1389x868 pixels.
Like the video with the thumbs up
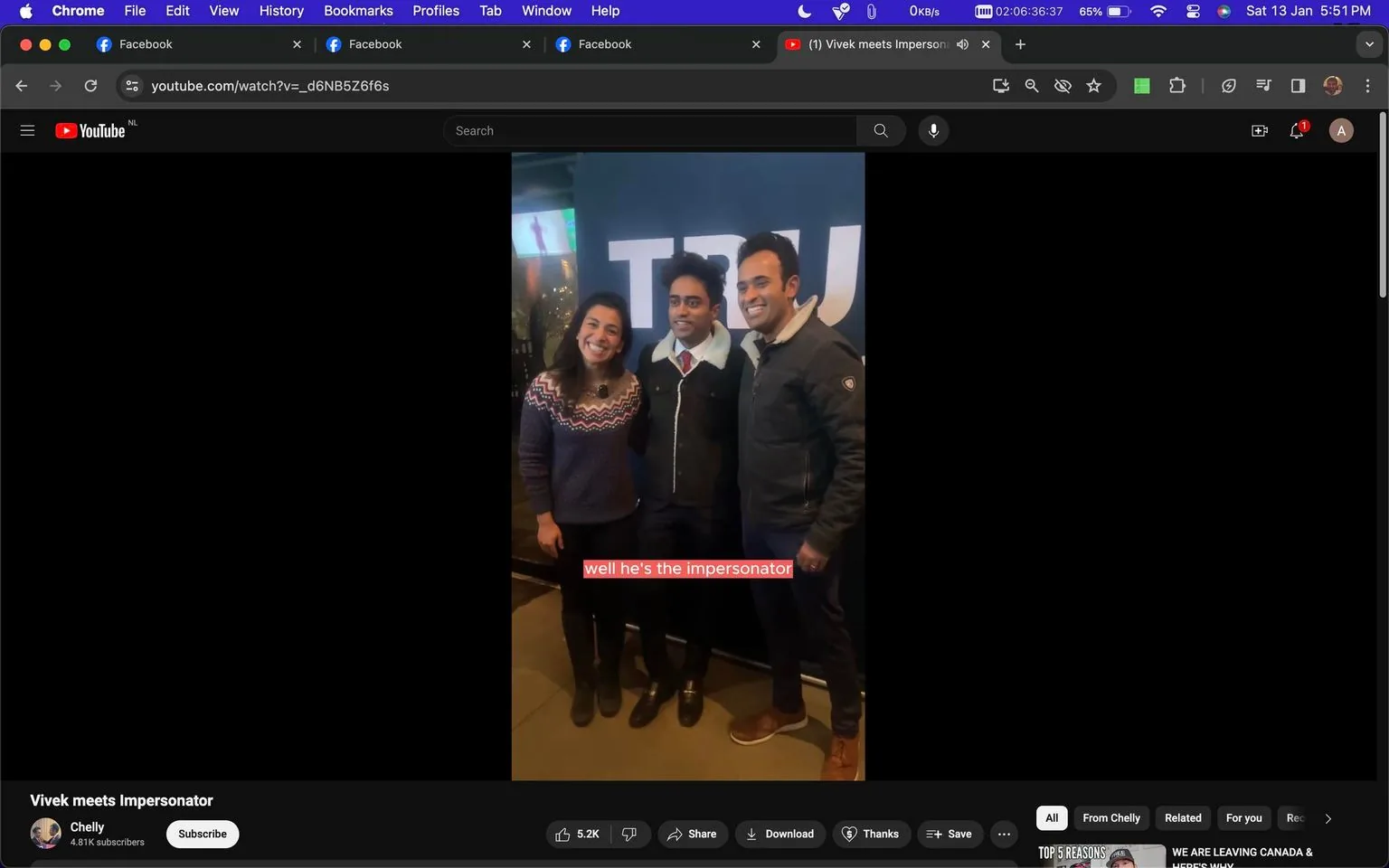pyautogui.click(x=562, y=834)
